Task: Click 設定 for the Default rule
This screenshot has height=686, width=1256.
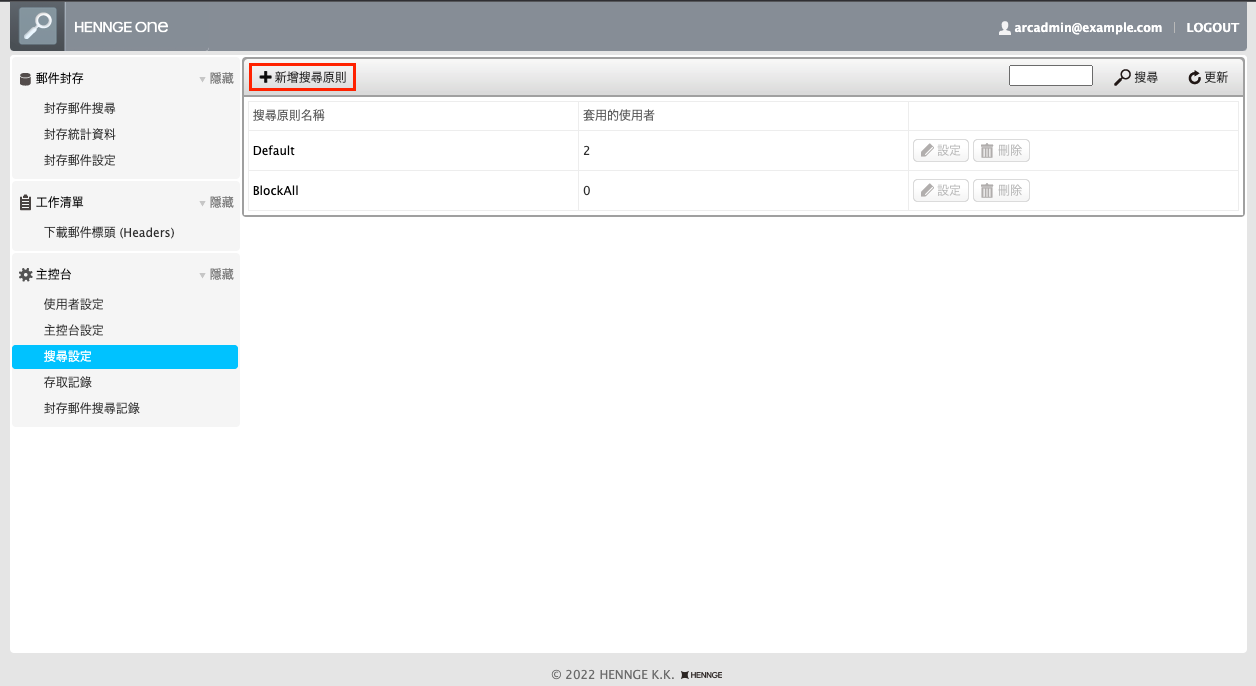Action: tap(940, 151)
